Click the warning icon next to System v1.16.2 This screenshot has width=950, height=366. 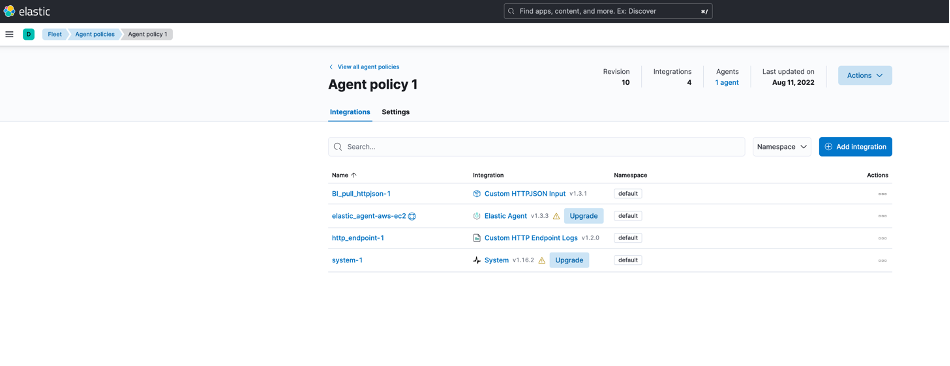click(542, 261)
